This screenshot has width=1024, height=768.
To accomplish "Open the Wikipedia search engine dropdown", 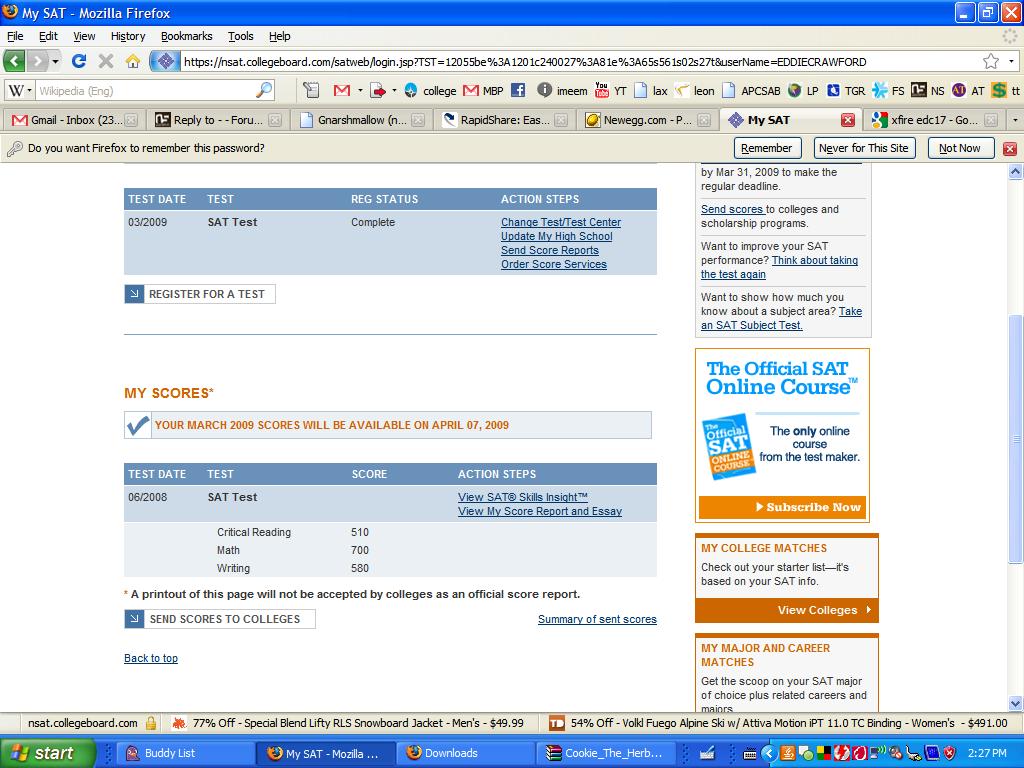I will [x=28, y=89].
